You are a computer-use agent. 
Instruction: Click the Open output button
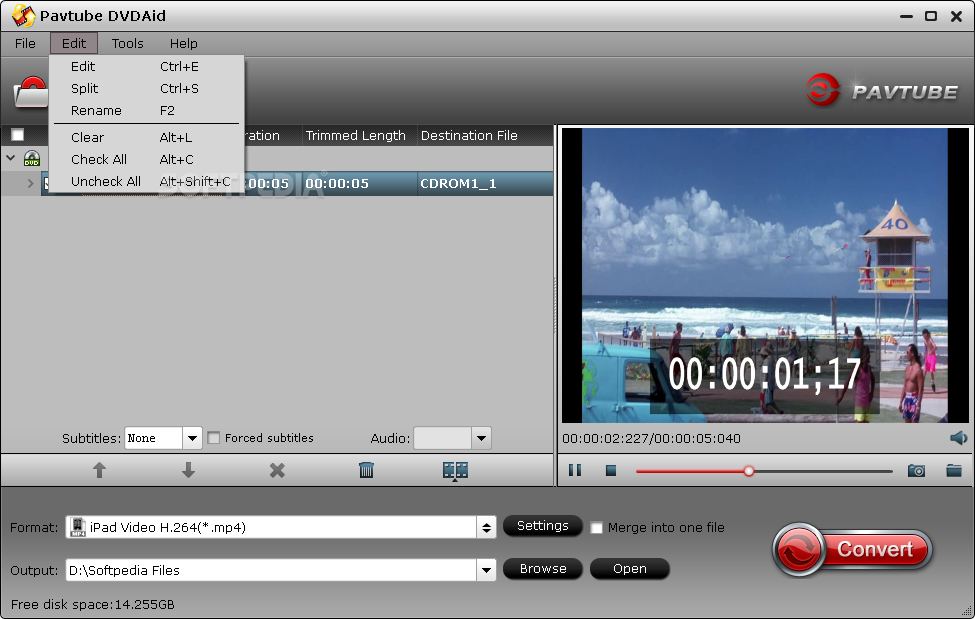[629, 569]
